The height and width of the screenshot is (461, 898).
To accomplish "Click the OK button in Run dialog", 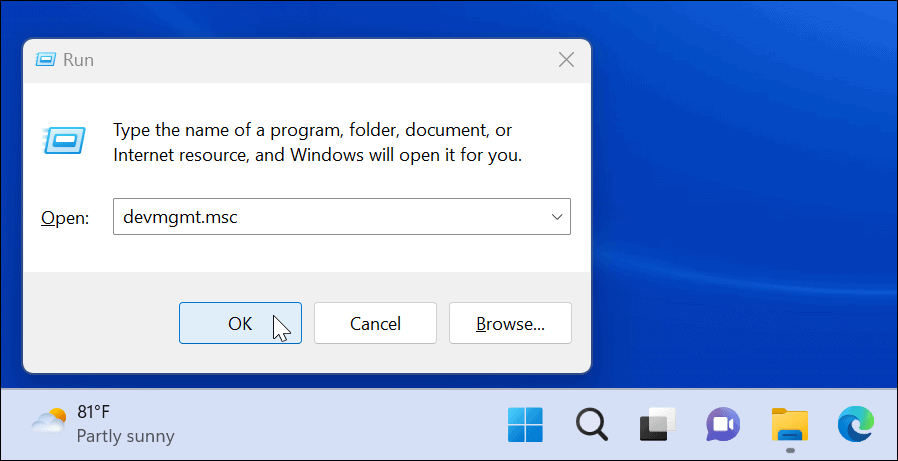I will [240, 323].
